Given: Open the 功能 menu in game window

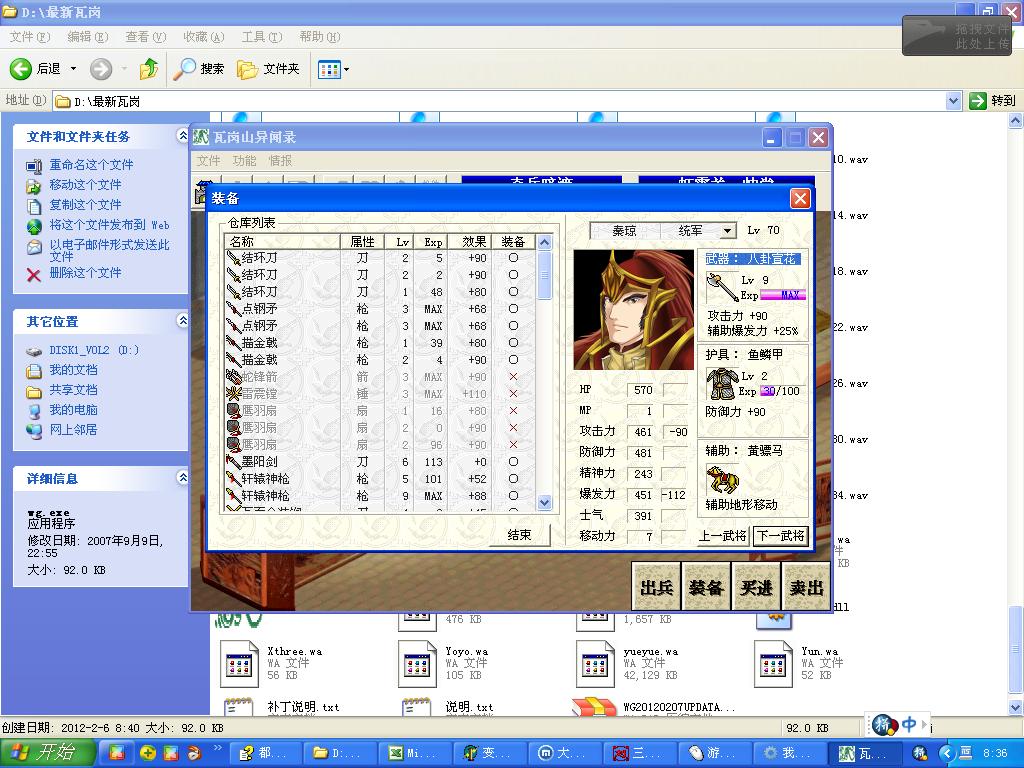Looking at the screenshot, I should (x=244, y=161).
